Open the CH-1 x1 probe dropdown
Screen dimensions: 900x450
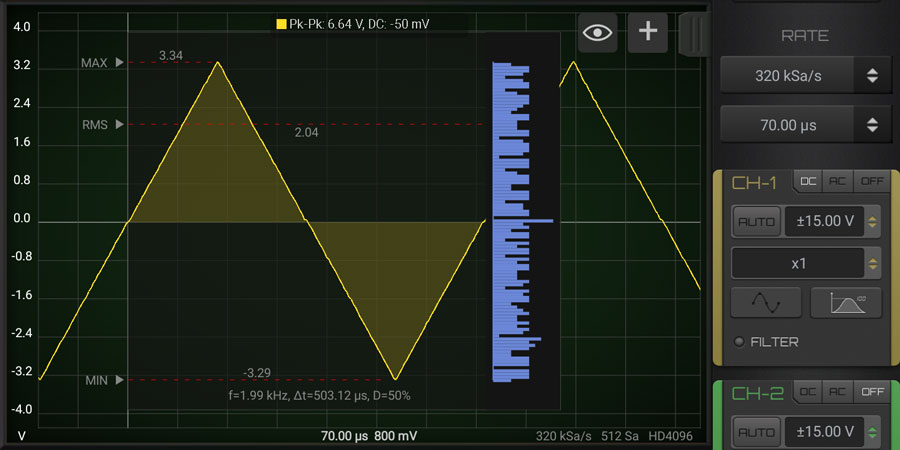pos(806,263)
